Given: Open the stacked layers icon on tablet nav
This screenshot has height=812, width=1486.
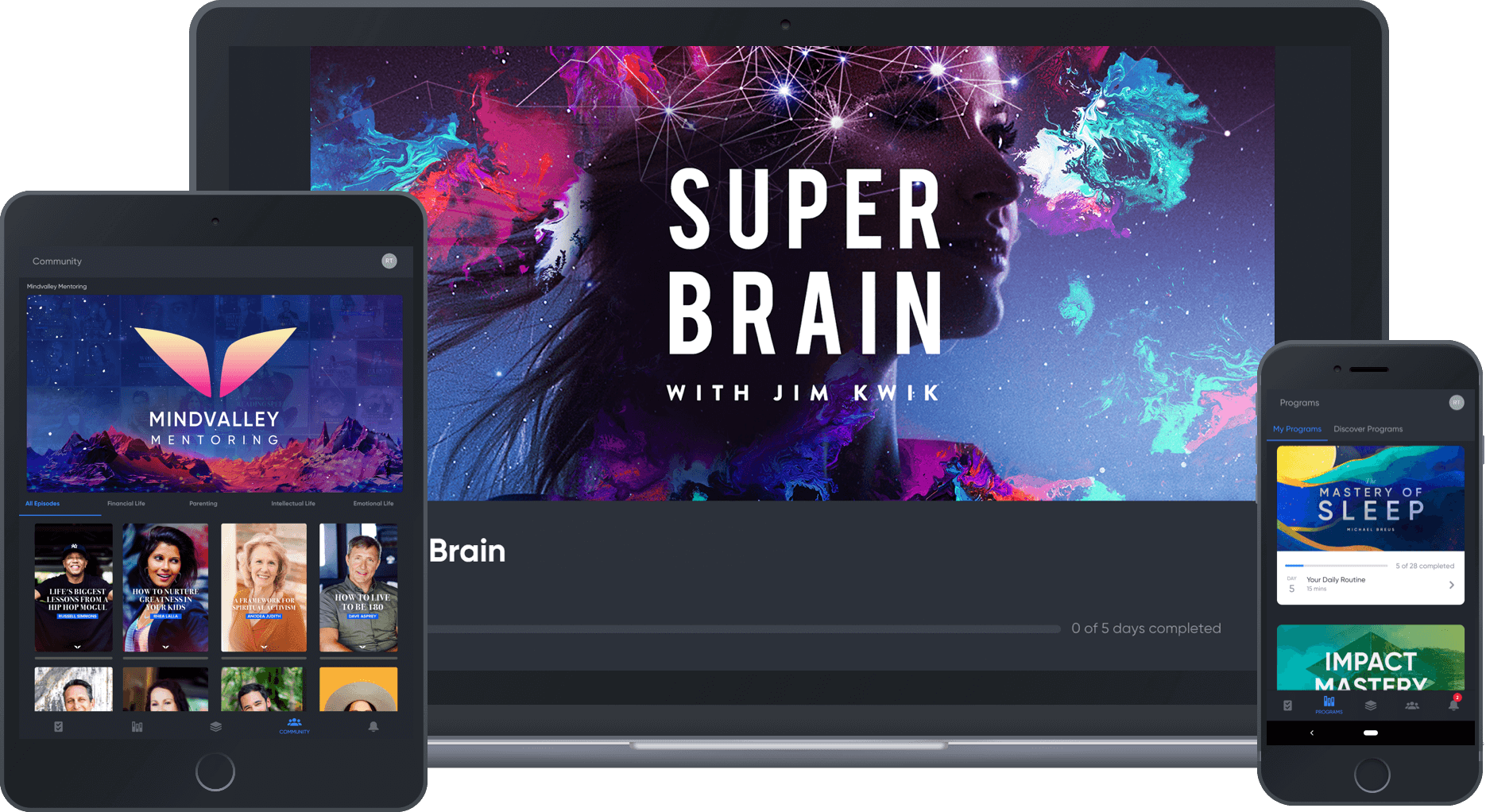Looking at the screenshot, I should 215,726.
